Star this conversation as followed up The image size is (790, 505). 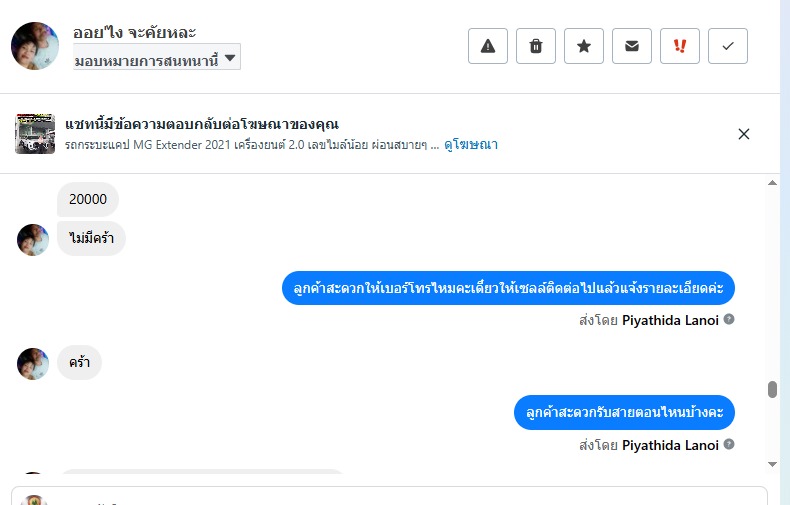tap(584, 46)
